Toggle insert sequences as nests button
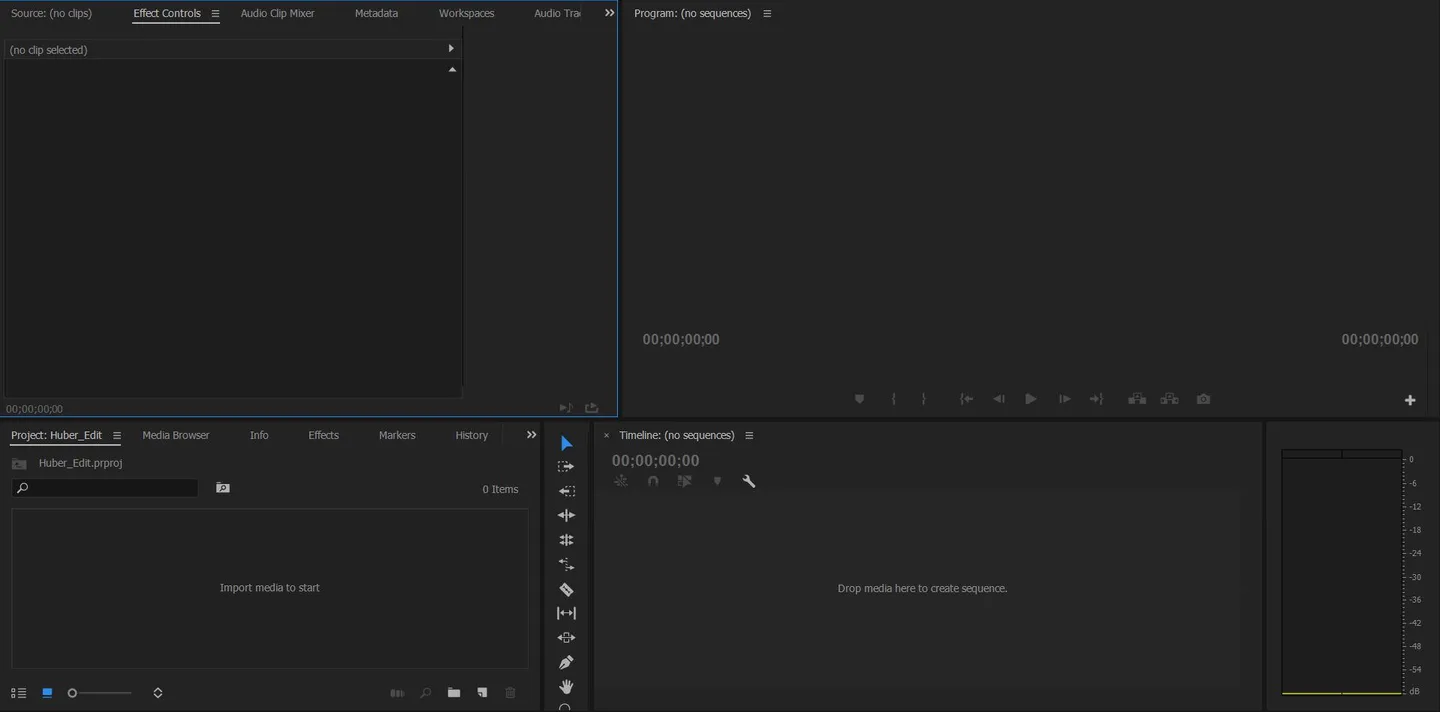Screen dimensions: 1440x712 pos(621,481)
